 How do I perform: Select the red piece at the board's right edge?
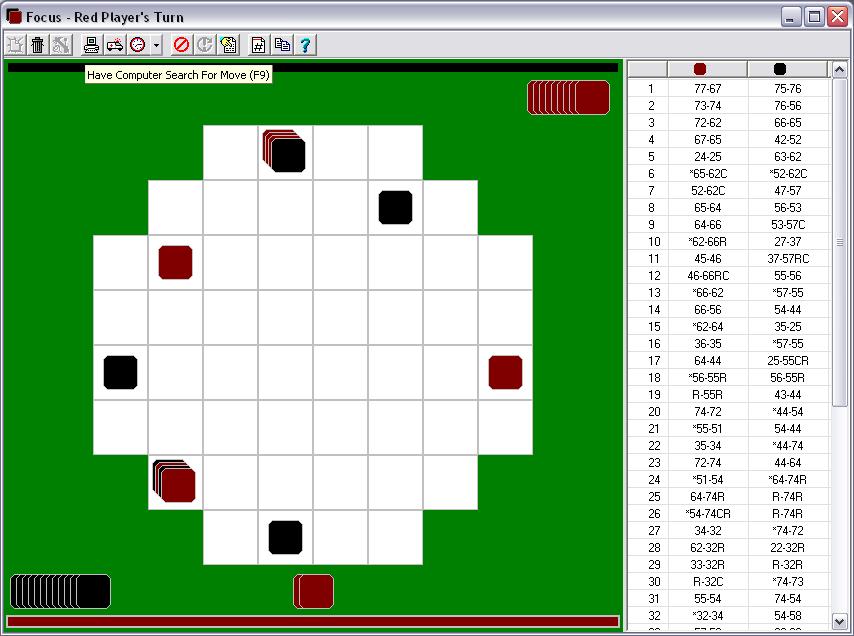pyautogui.click(x=505, y=372)
